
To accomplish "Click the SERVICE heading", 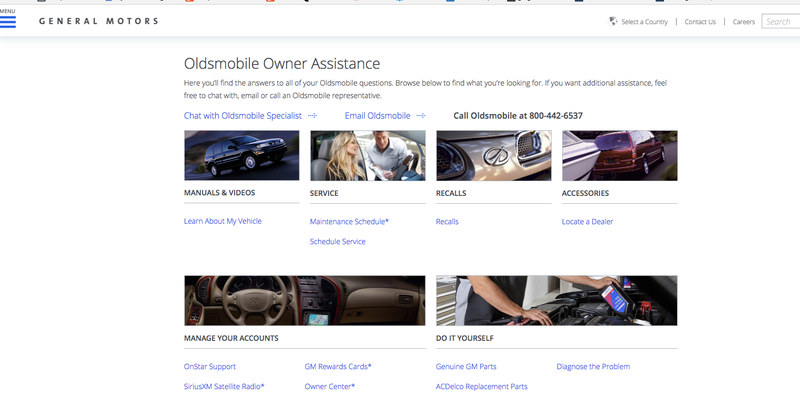I will (x=324, y=193).
